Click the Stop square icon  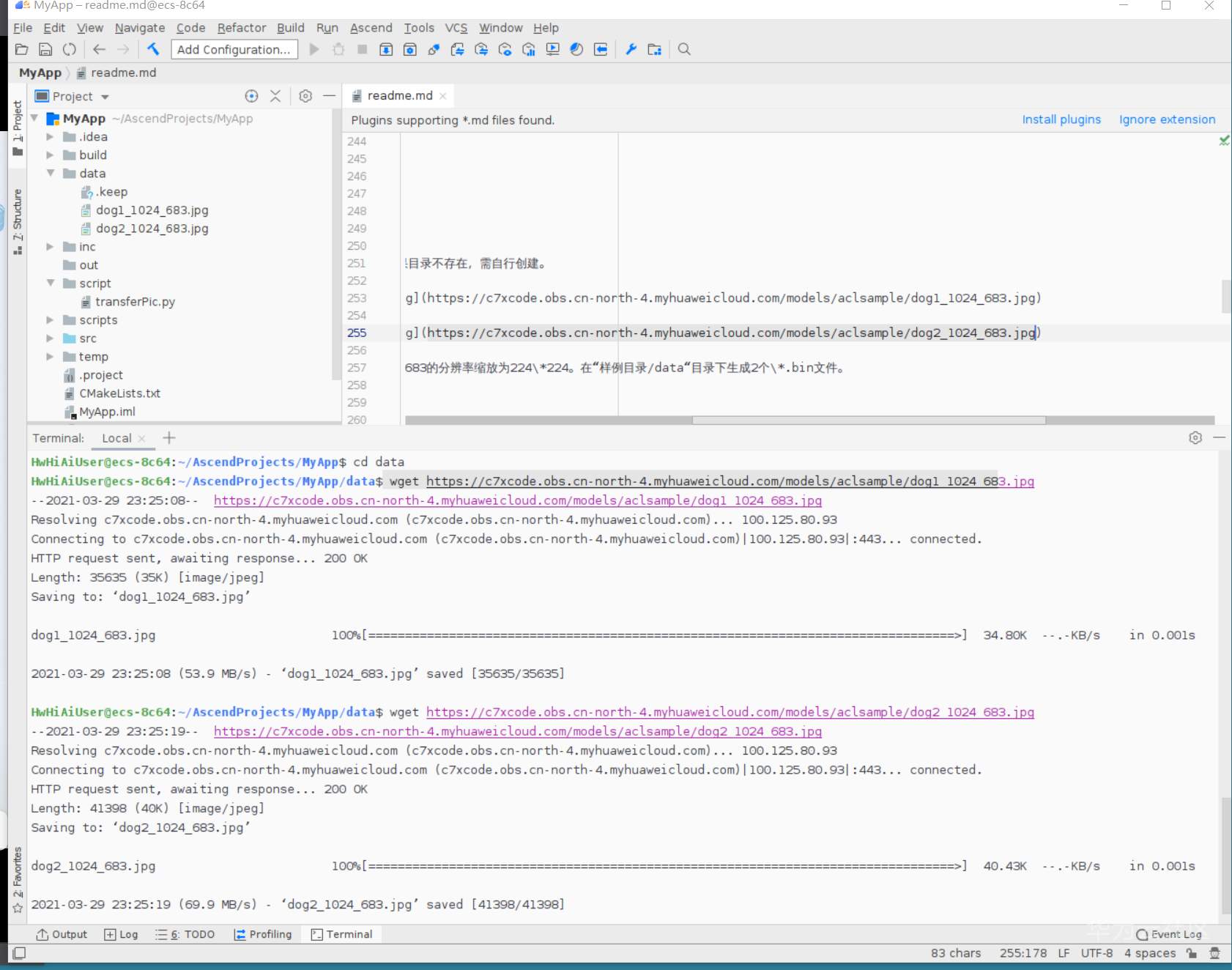point(362,49)
